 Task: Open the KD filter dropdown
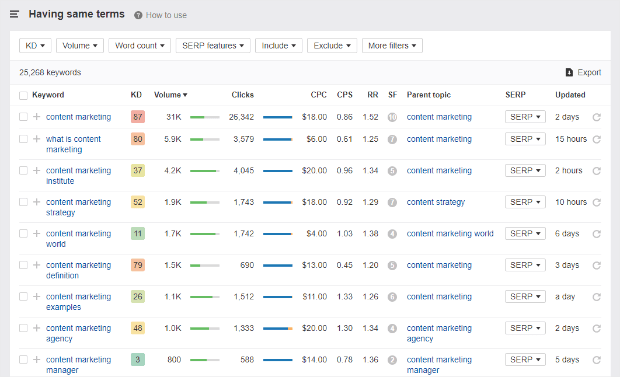tap(35, 45)
